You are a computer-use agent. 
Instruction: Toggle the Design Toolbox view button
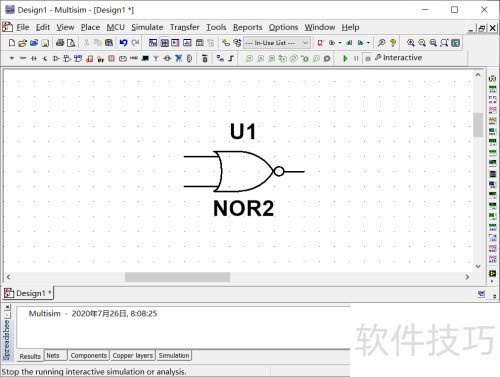coord(153,43)
